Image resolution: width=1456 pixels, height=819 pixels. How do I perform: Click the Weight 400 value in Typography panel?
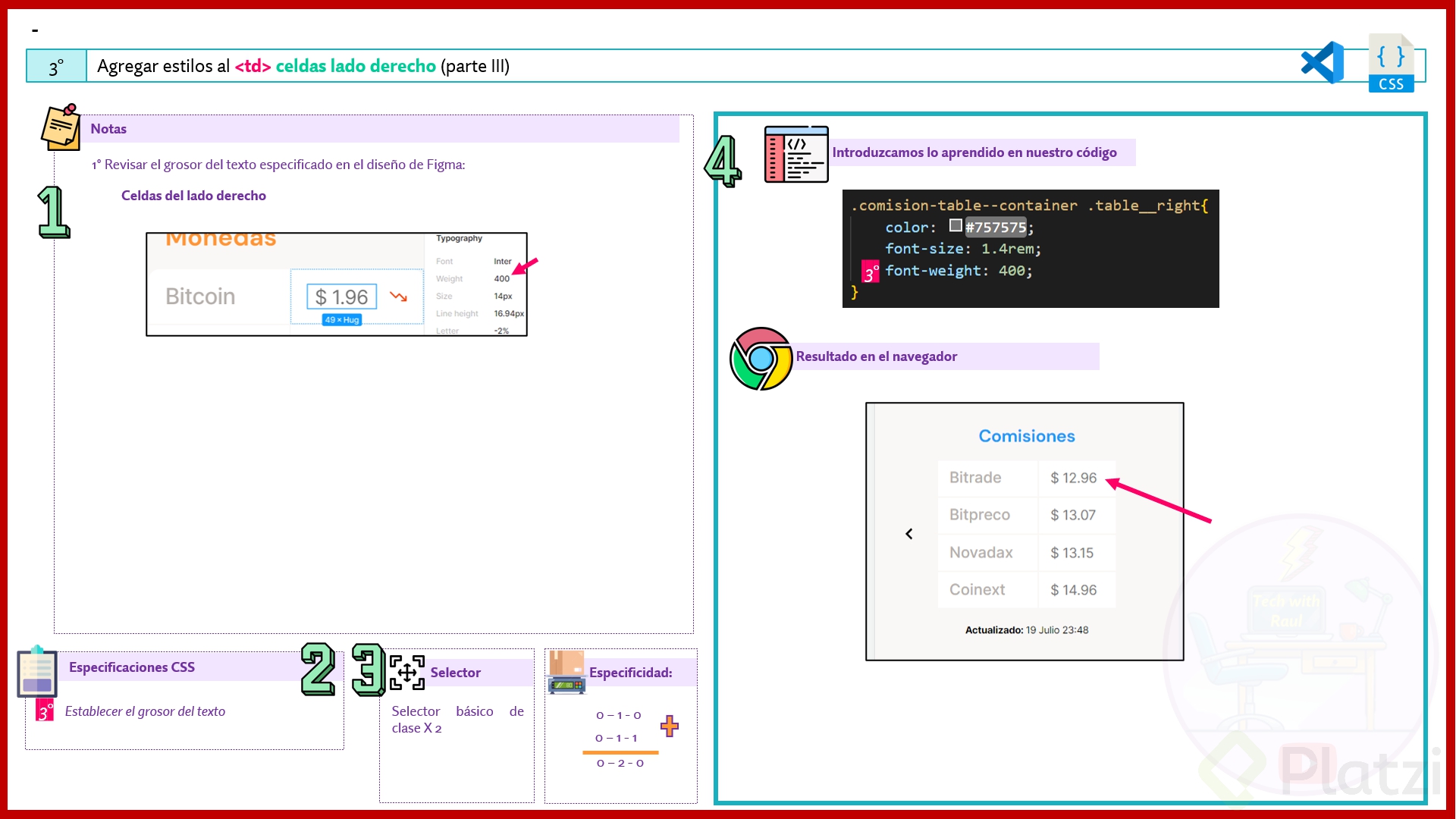(x=502, y=278)
